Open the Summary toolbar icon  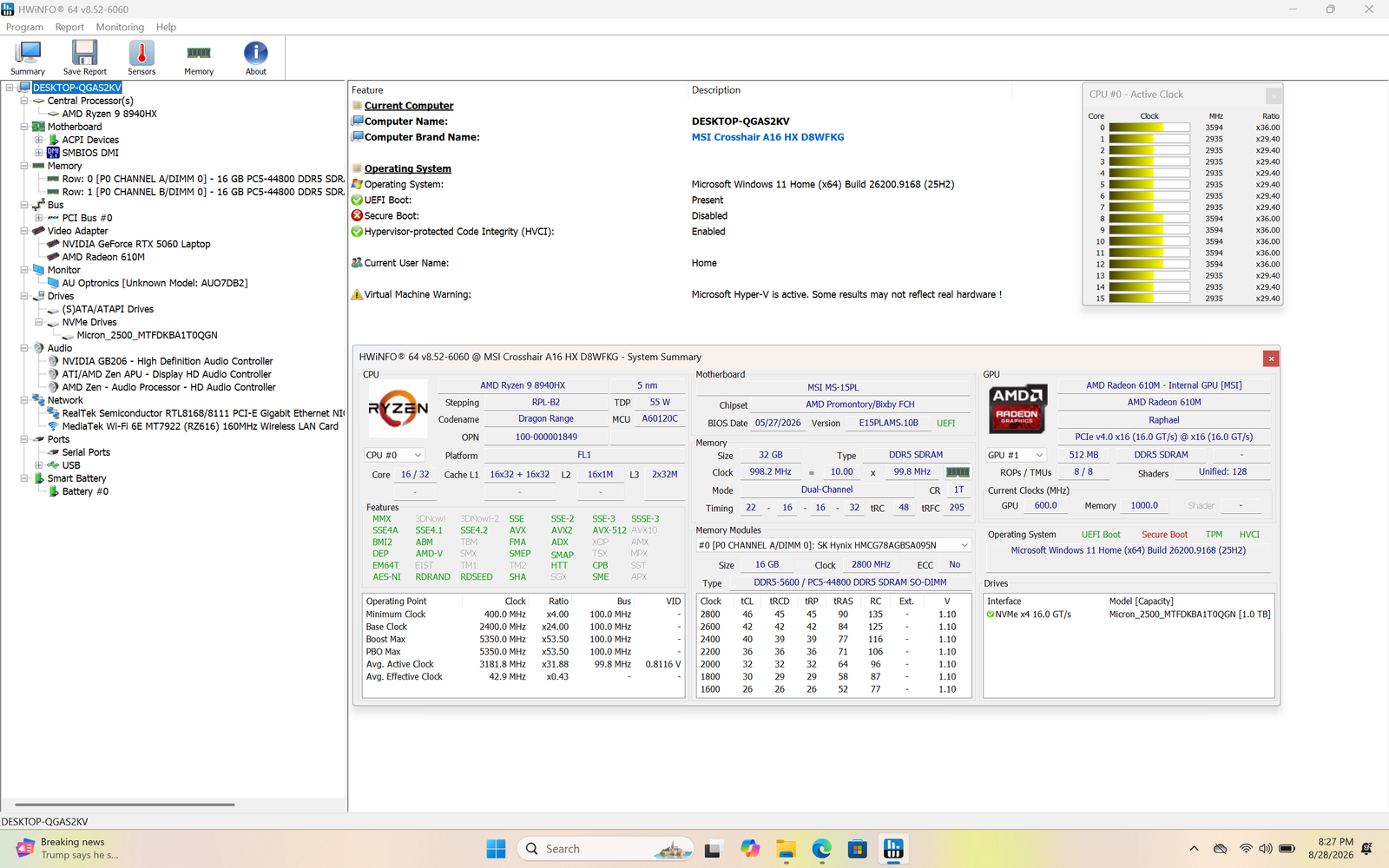click(x=28, y=58)
